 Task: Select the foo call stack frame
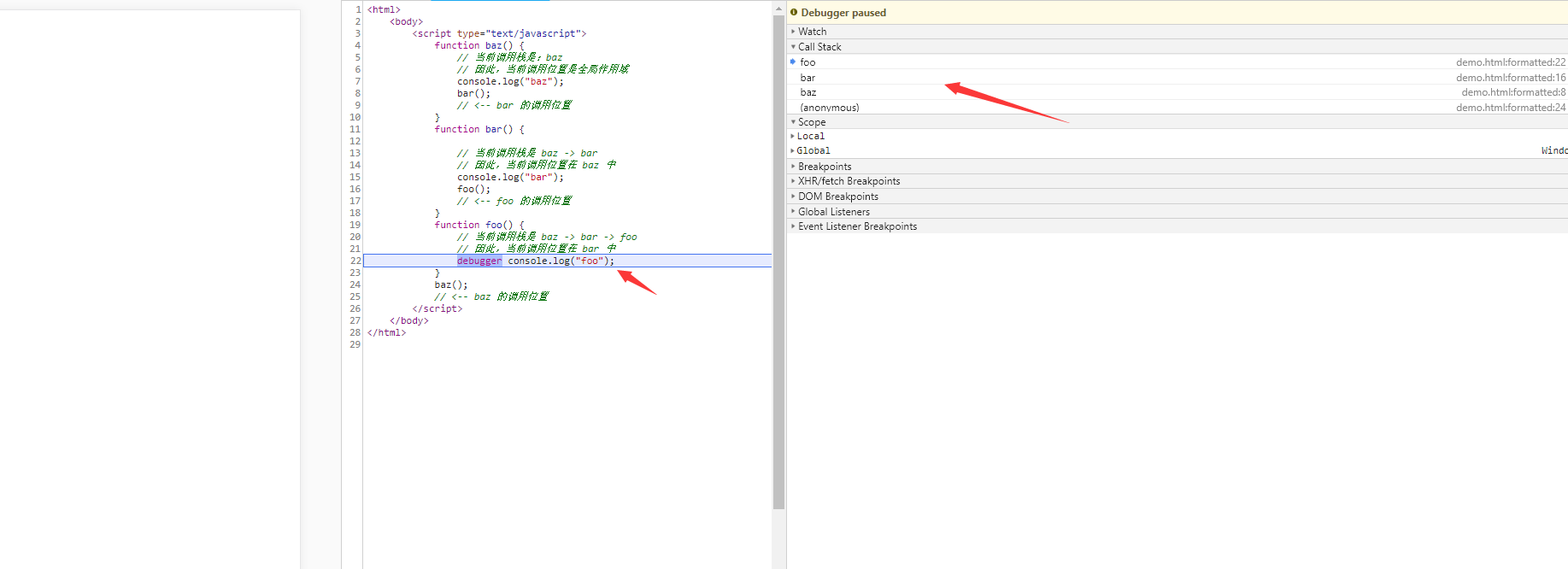tap(1177, 62)
